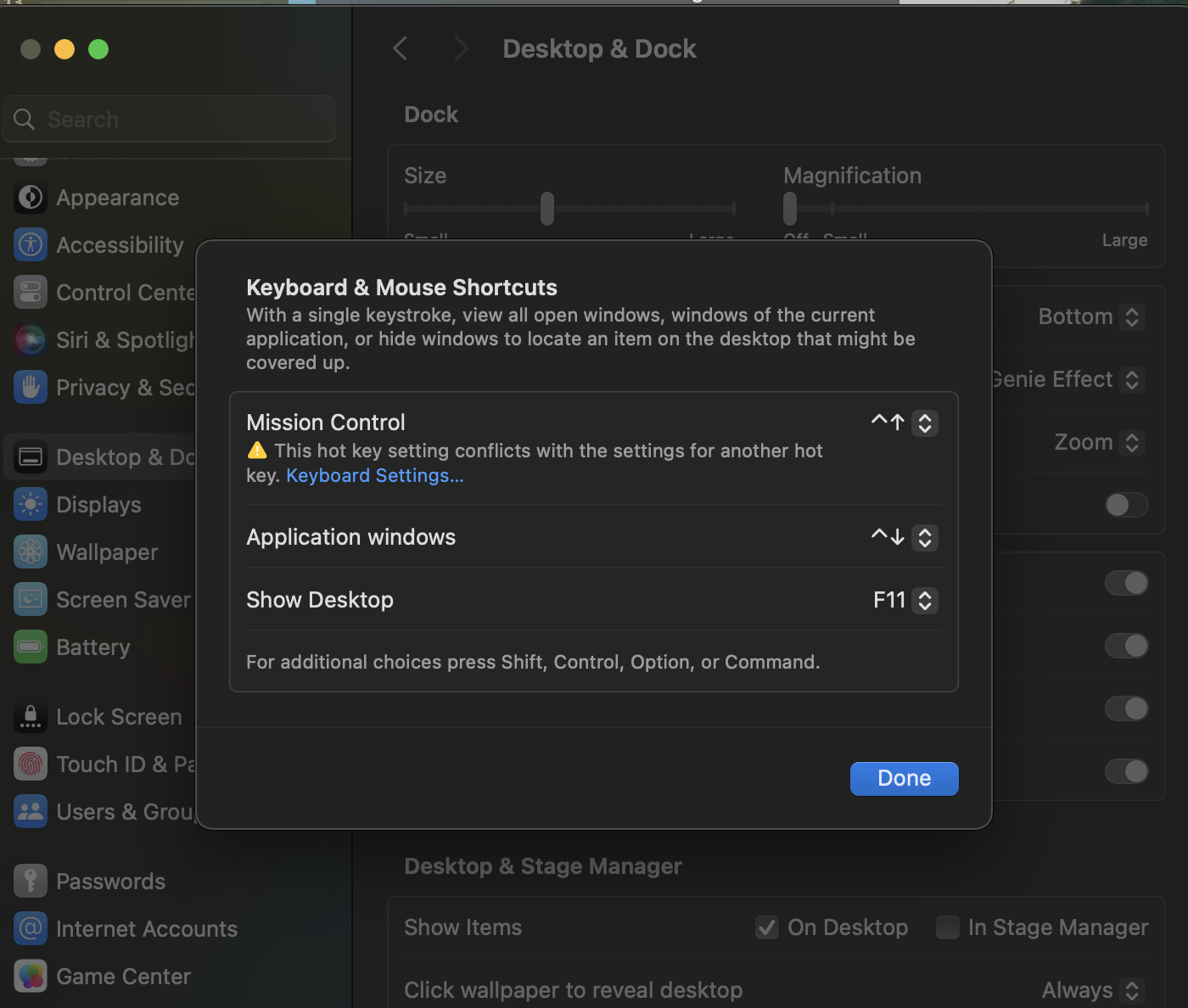Open Displays using its sun icon
The height and width of the screenshot is (1008, 1188).
tap(31, 505)
